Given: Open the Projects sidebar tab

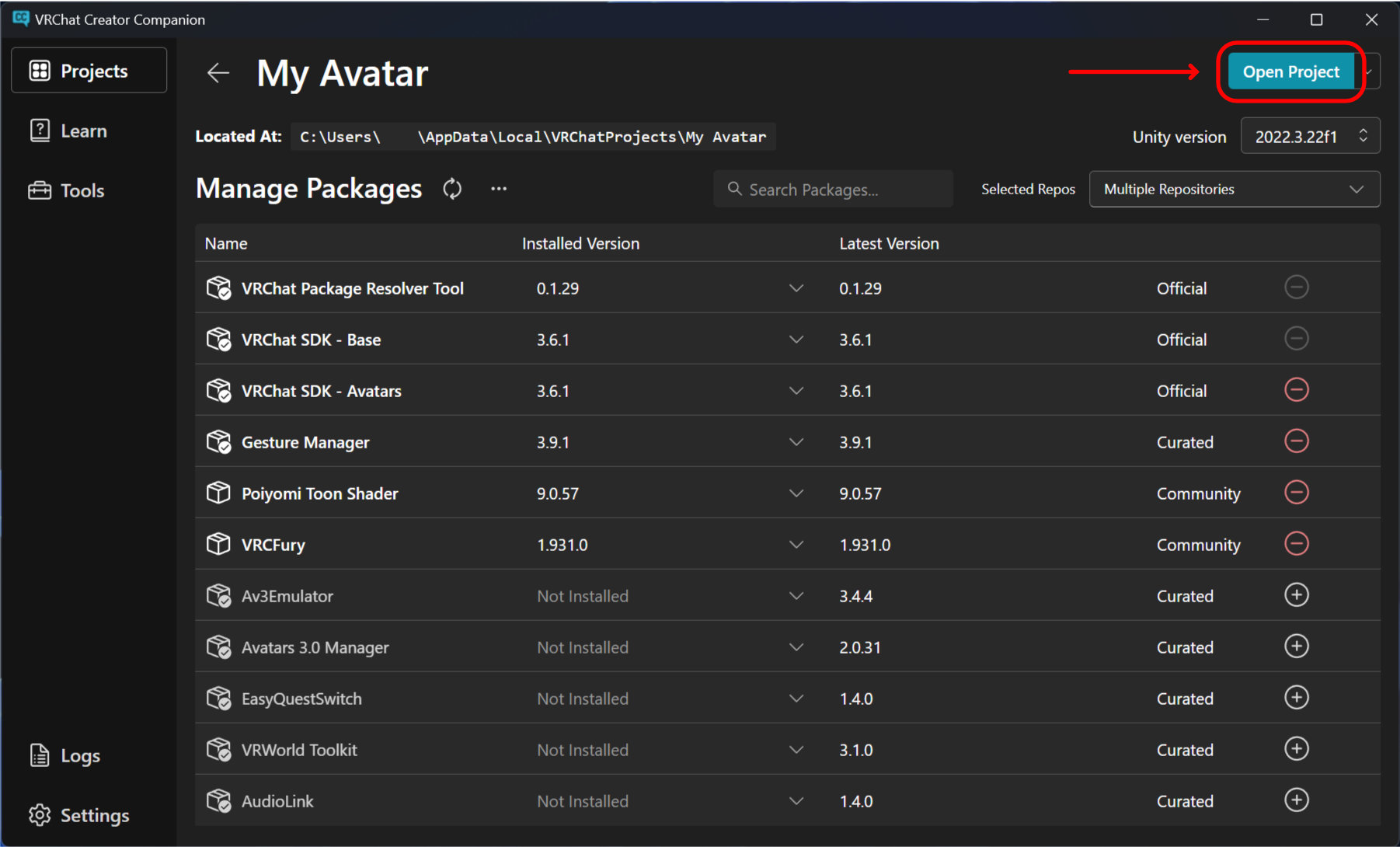Looking at the screenshot, I should pyautogui.click(x=89, y=71).
